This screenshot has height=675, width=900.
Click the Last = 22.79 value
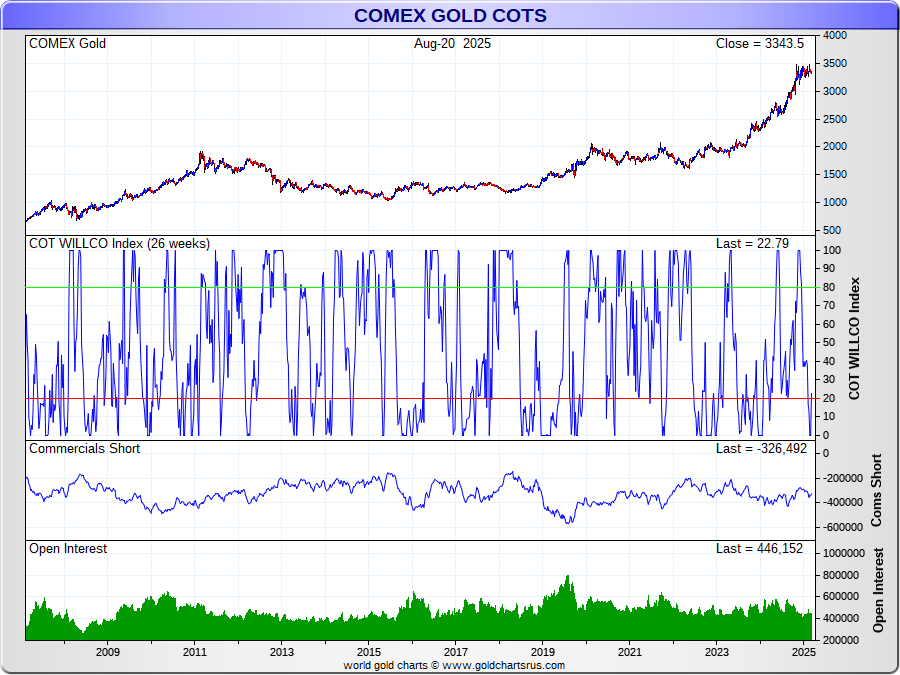pyautogui.click(x=752, y=244)
